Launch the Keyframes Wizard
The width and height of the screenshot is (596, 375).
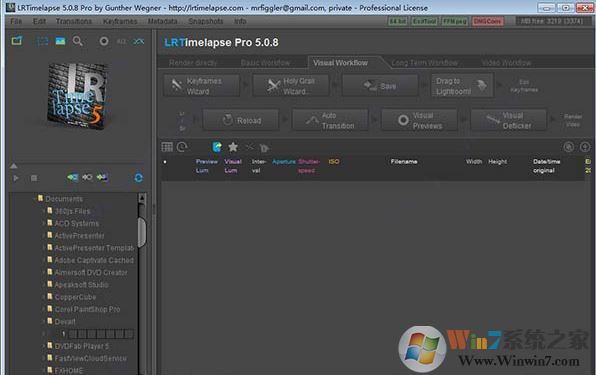coord(202,86)
